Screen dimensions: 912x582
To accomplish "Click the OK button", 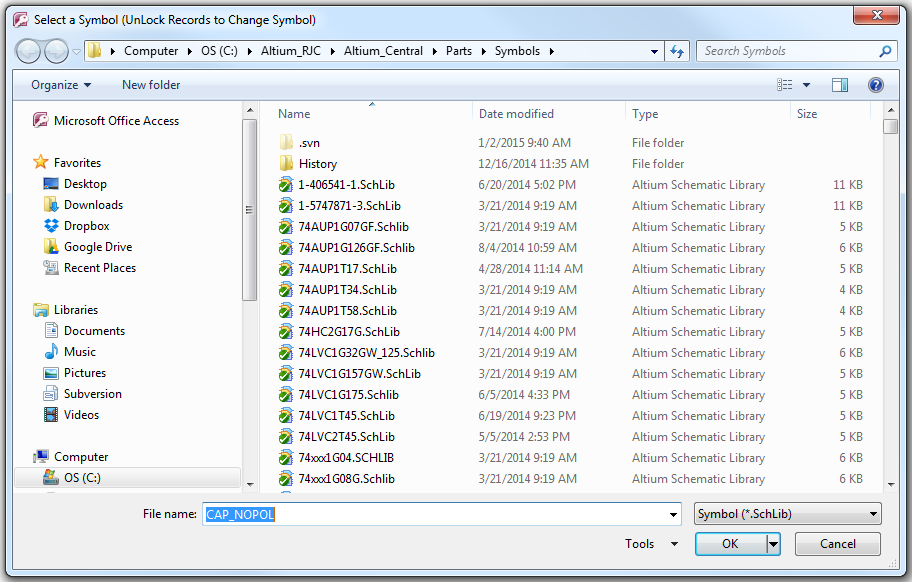I will click(x=731, y=544).
